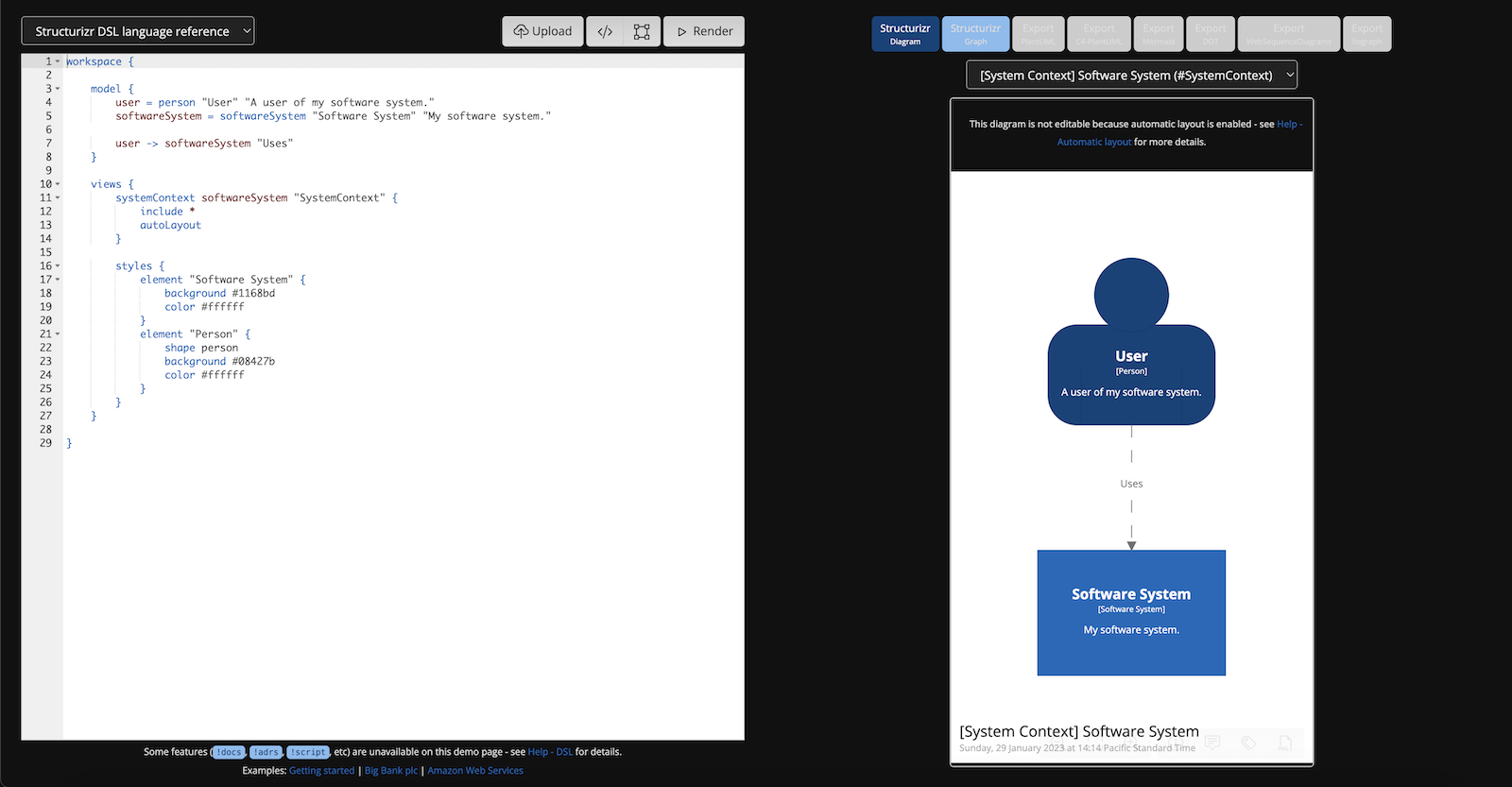Collapse the views block at line 10
Image resolution: width=1512 pixels, height=787 pixels.
[58, 184]
